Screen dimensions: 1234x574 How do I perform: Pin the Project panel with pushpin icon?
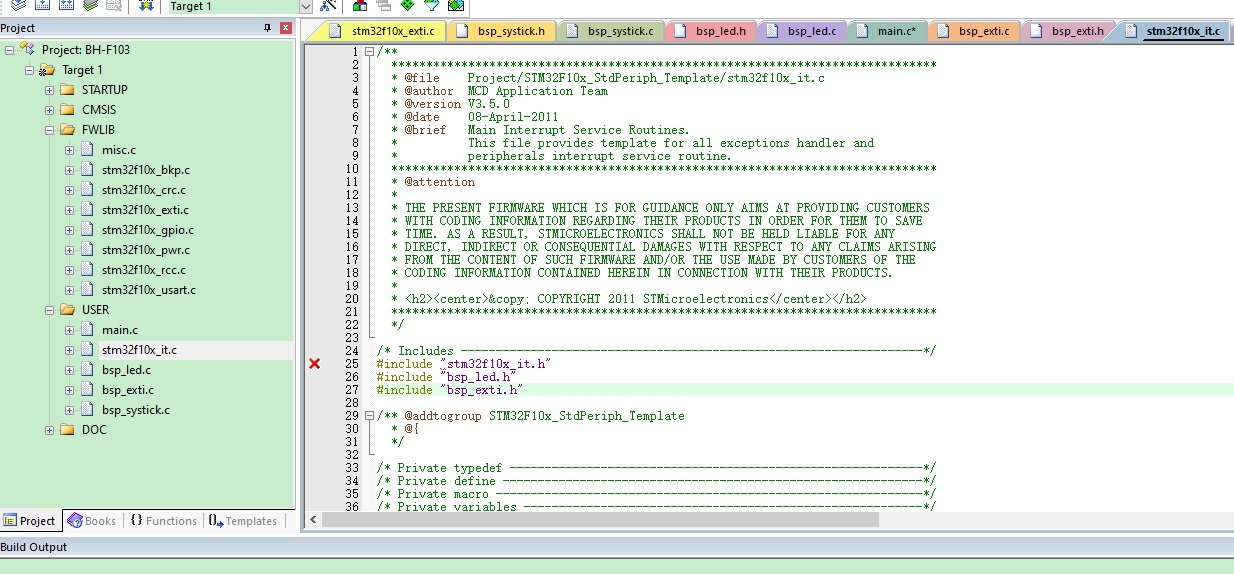268,28
